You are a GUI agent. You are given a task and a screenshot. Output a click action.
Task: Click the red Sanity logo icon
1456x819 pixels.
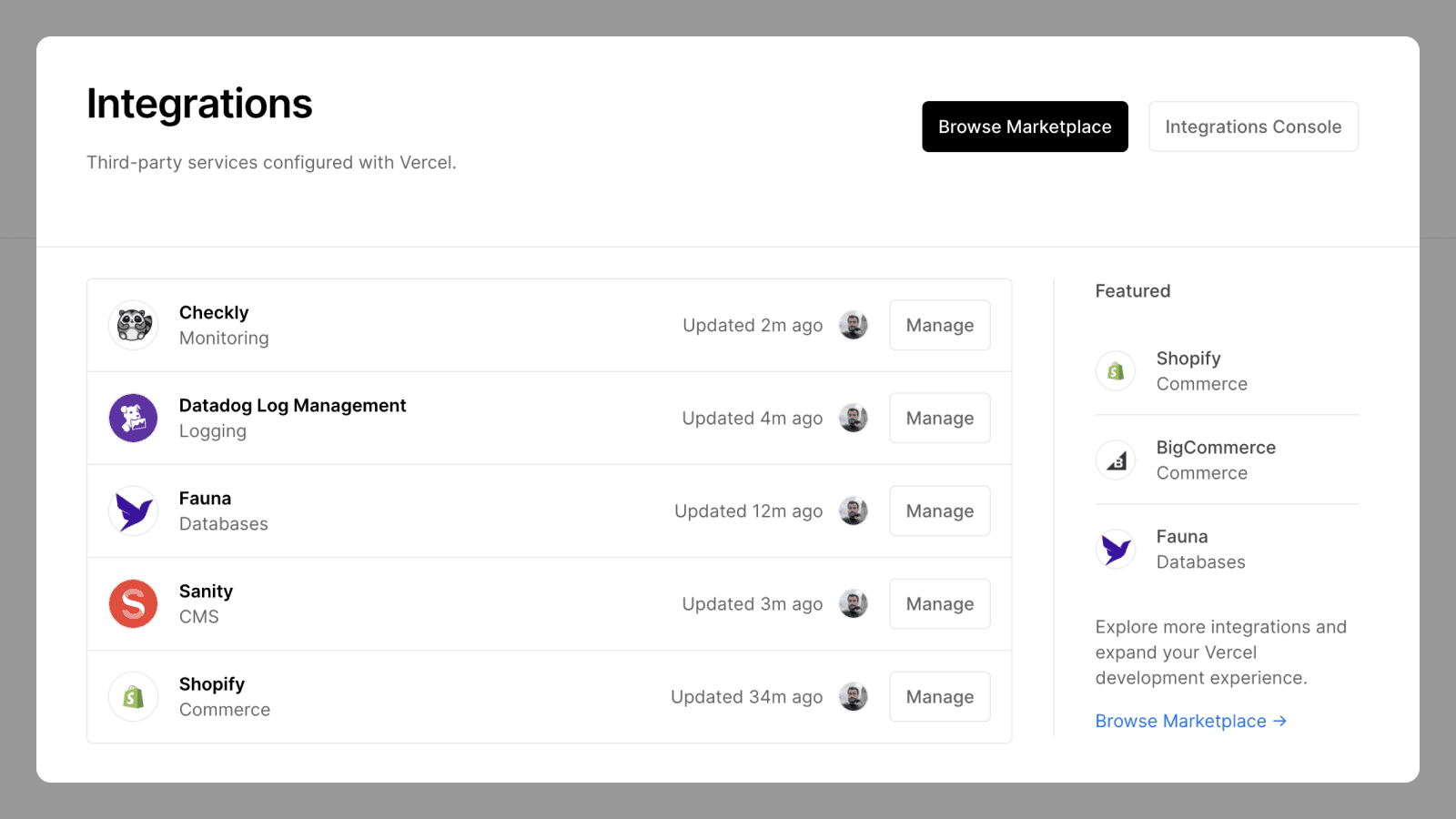[x=134, y=603]
